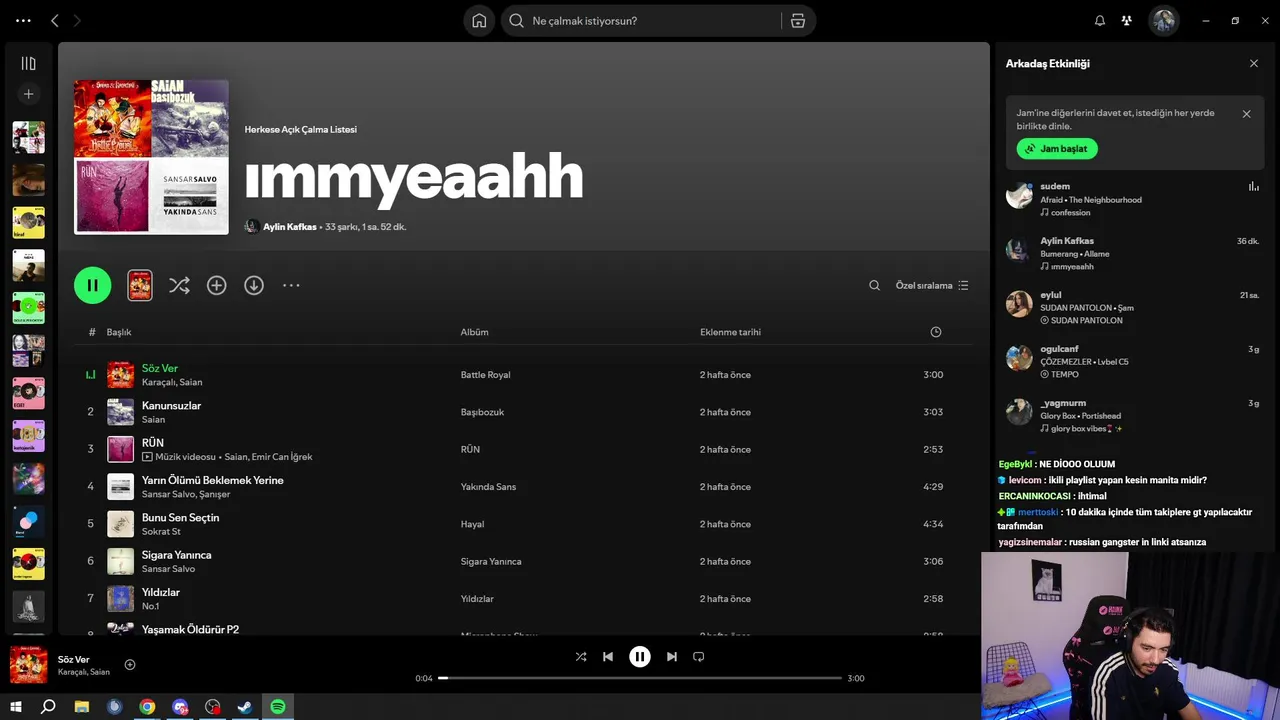Screen dimensions: 1280x720
Task: Sort by Başlık column header
Action: tap(119, 332)
